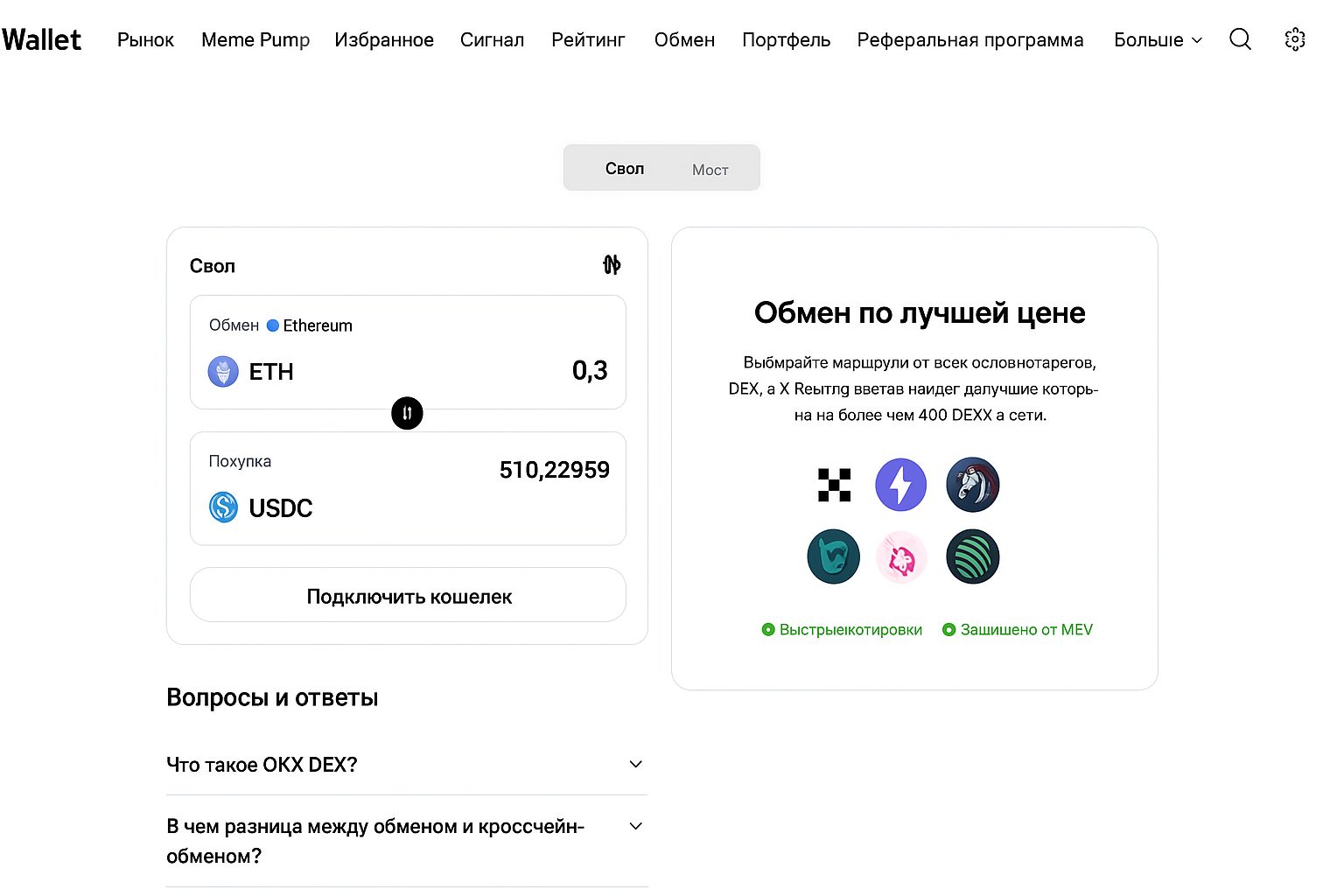
Task: Click the teal whale DEX logo
Action: tap(833, 556)
